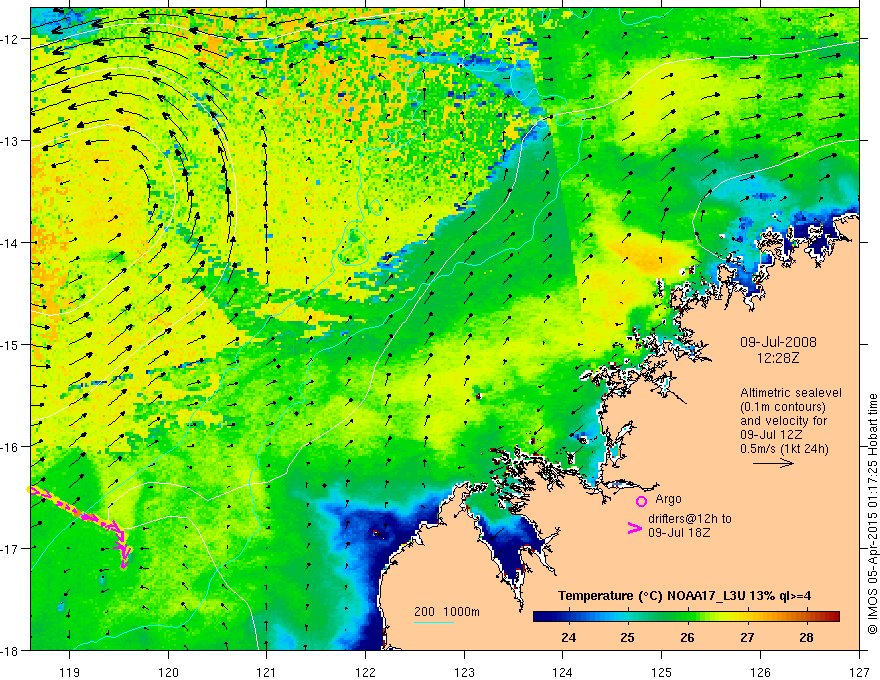Click the '200 1000m' depth contour label
This screenshot has width=880, height=680.
(x=447, y=612)
